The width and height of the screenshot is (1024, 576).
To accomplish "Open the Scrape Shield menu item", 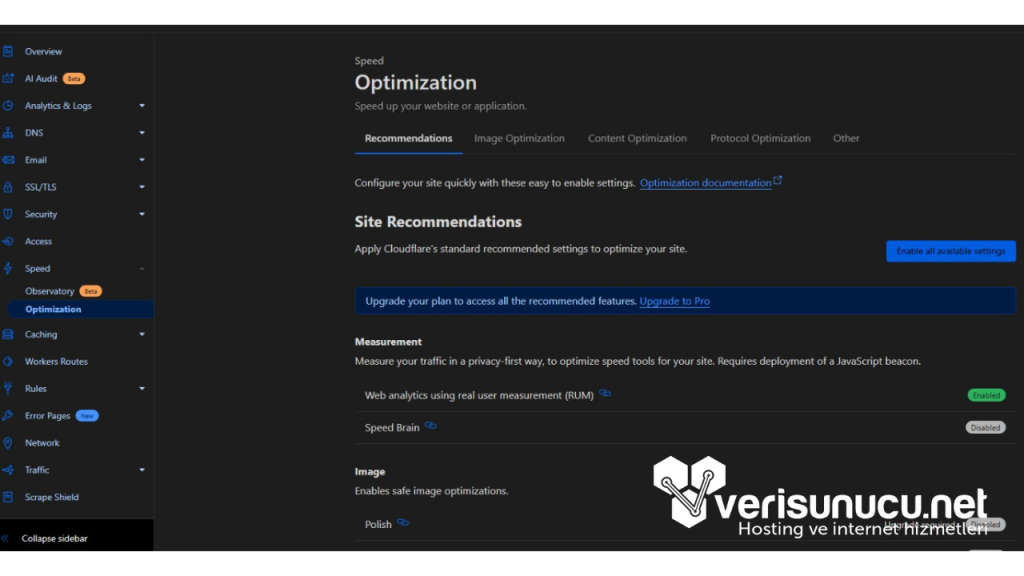I will pos(52,497).
